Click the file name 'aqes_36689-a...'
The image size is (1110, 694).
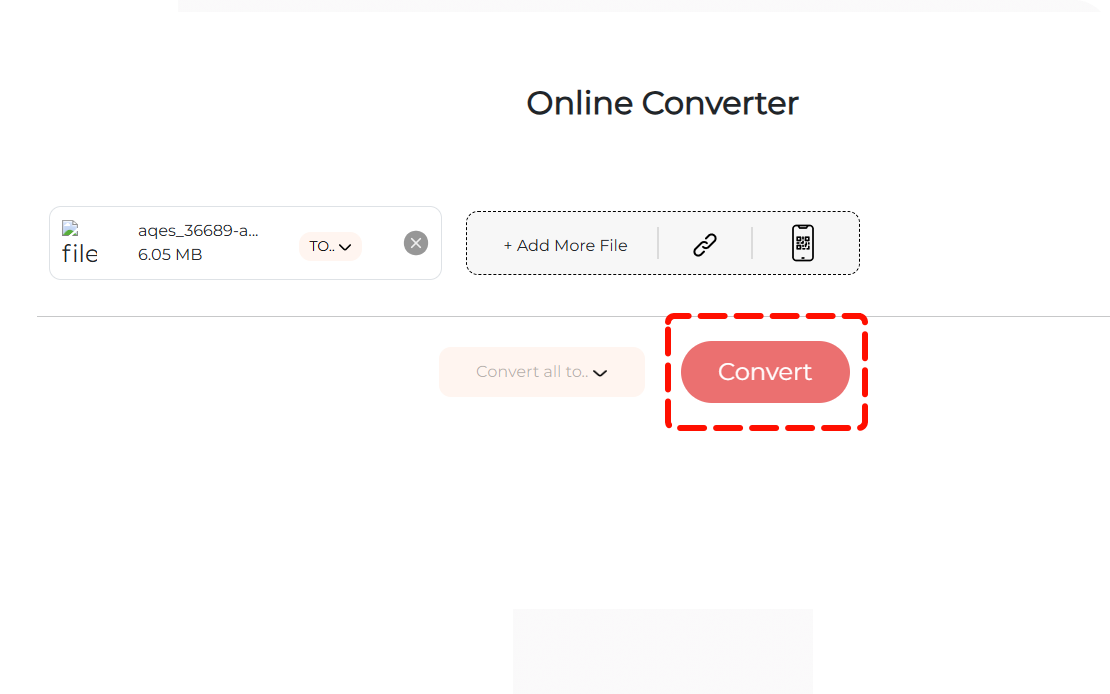198,230
